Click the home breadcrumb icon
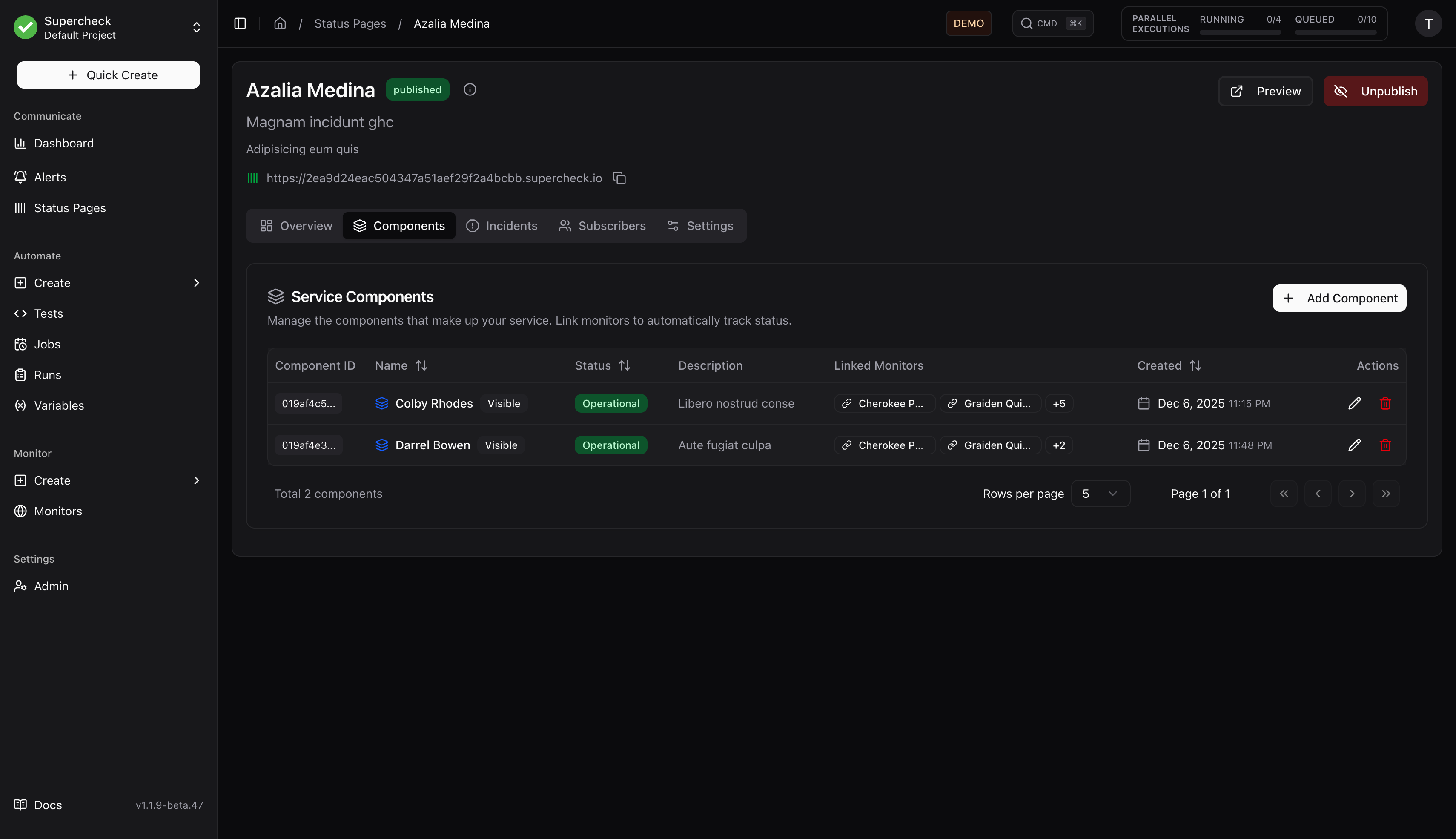Viewport: 1456px width, 839px height. point(281,23)
